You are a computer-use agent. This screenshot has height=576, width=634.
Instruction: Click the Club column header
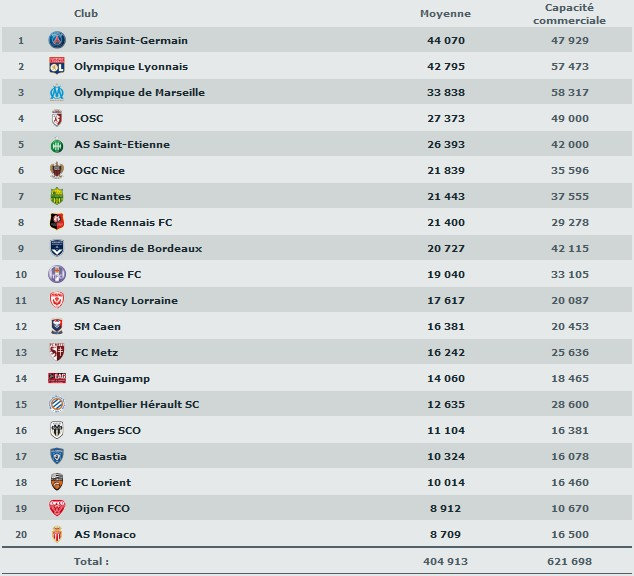click(86, 14)
